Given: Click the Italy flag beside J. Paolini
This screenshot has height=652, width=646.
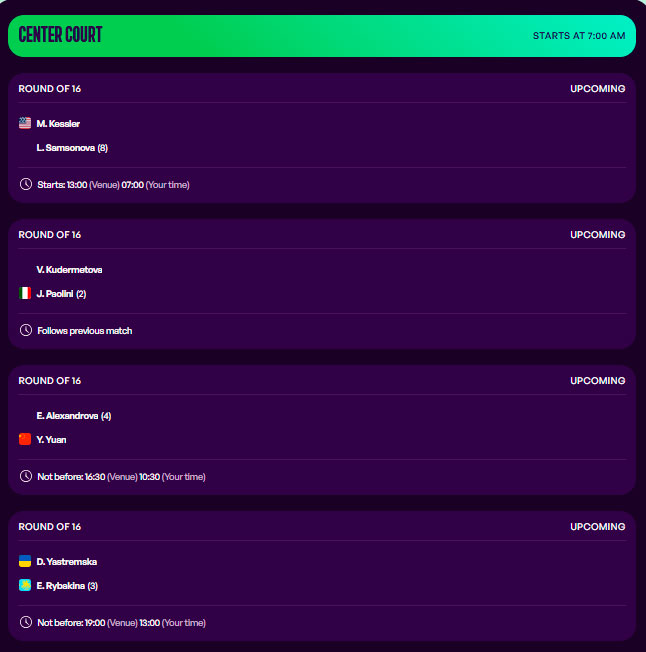Looking at the screenshot, I should pos(25,294).
